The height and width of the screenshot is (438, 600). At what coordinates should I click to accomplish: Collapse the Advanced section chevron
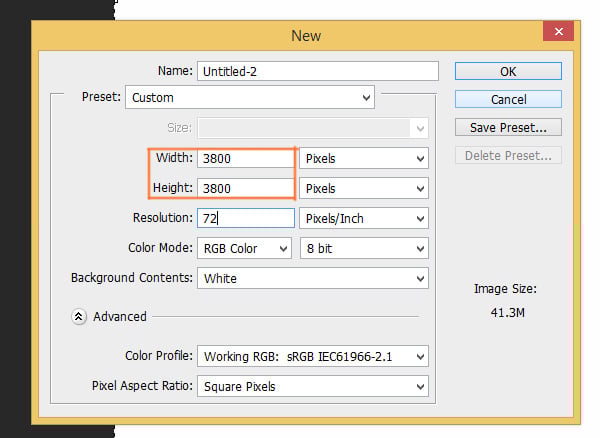pos(78,316)
